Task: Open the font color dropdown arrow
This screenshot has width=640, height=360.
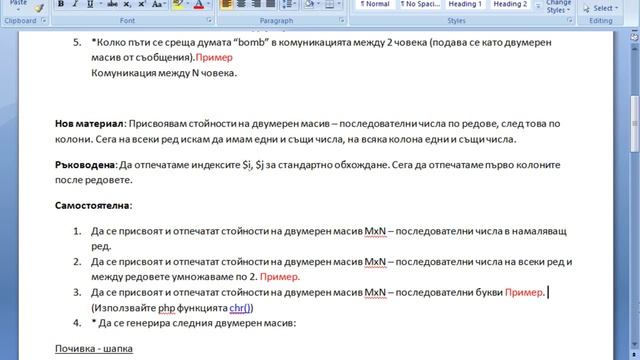Action: [x=208, y=4]
